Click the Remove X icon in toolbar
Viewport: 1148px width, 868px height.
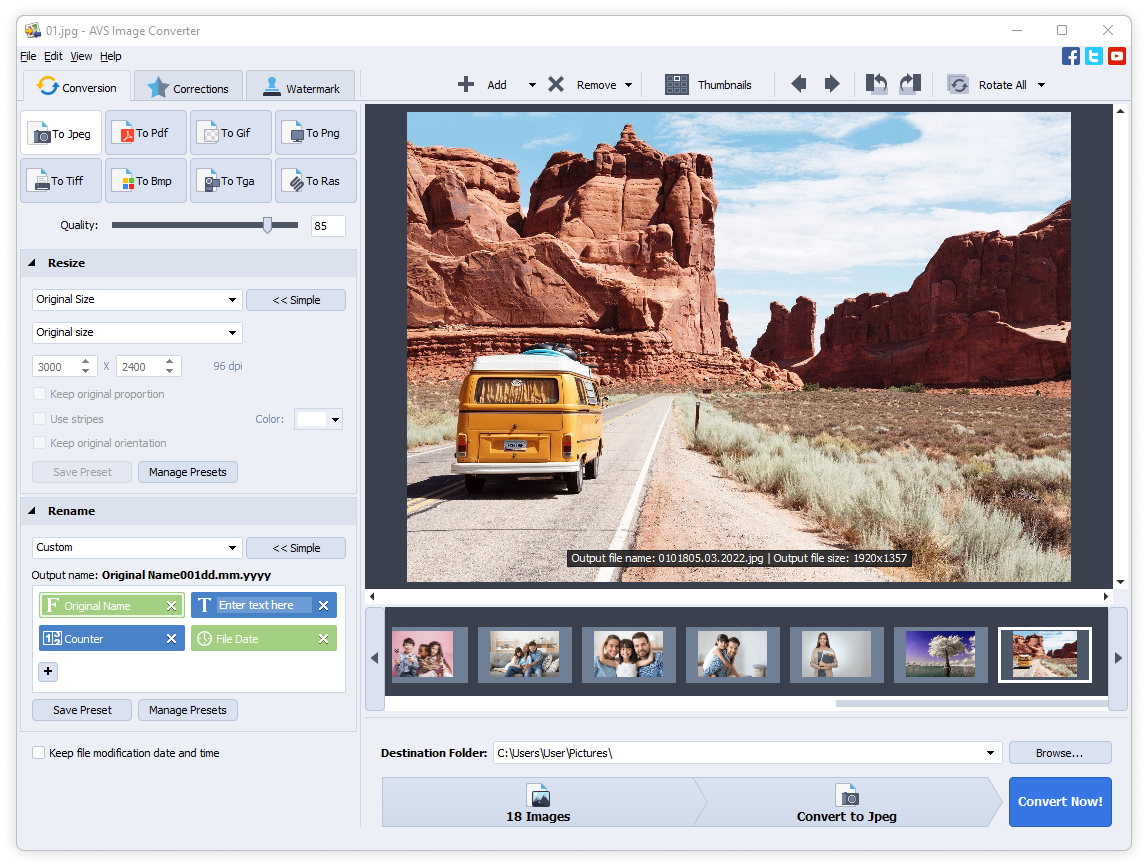(x=556, y=85)
